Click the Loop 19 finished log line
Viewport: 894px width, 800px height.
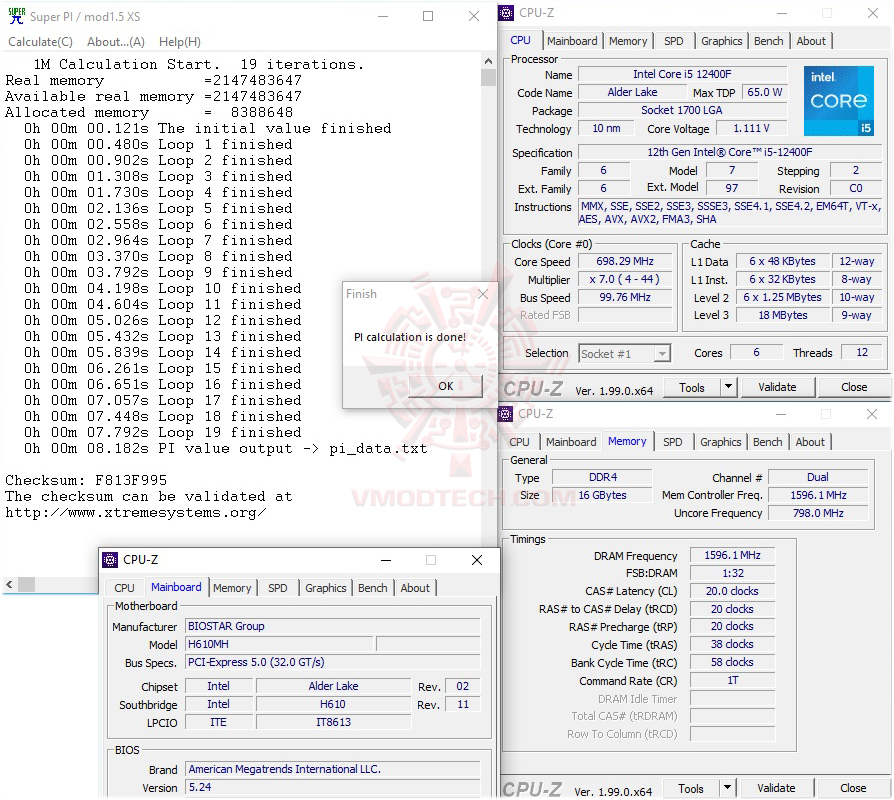pyautogui.click(x=162, y=432)
